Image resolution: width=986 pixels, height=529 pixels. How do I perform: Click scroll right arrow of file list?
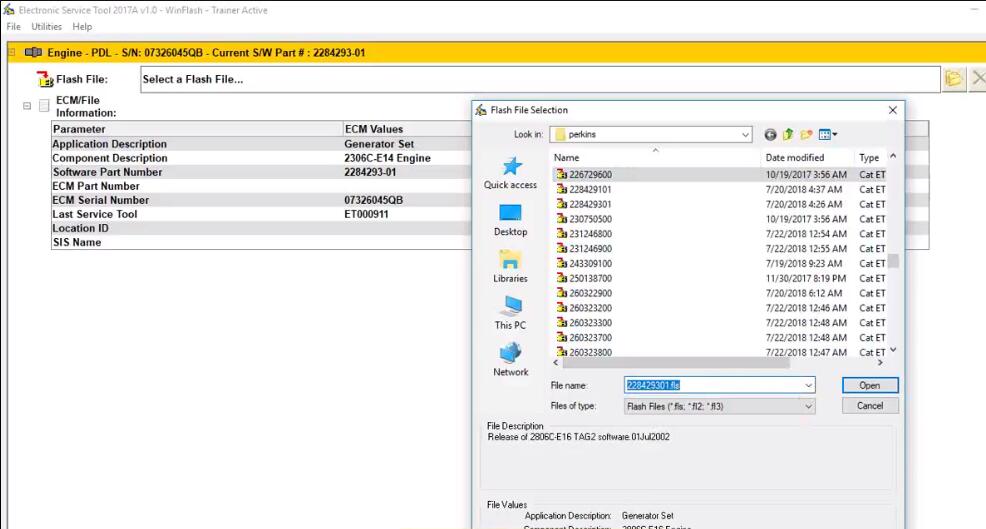click(x=880, y=363)
